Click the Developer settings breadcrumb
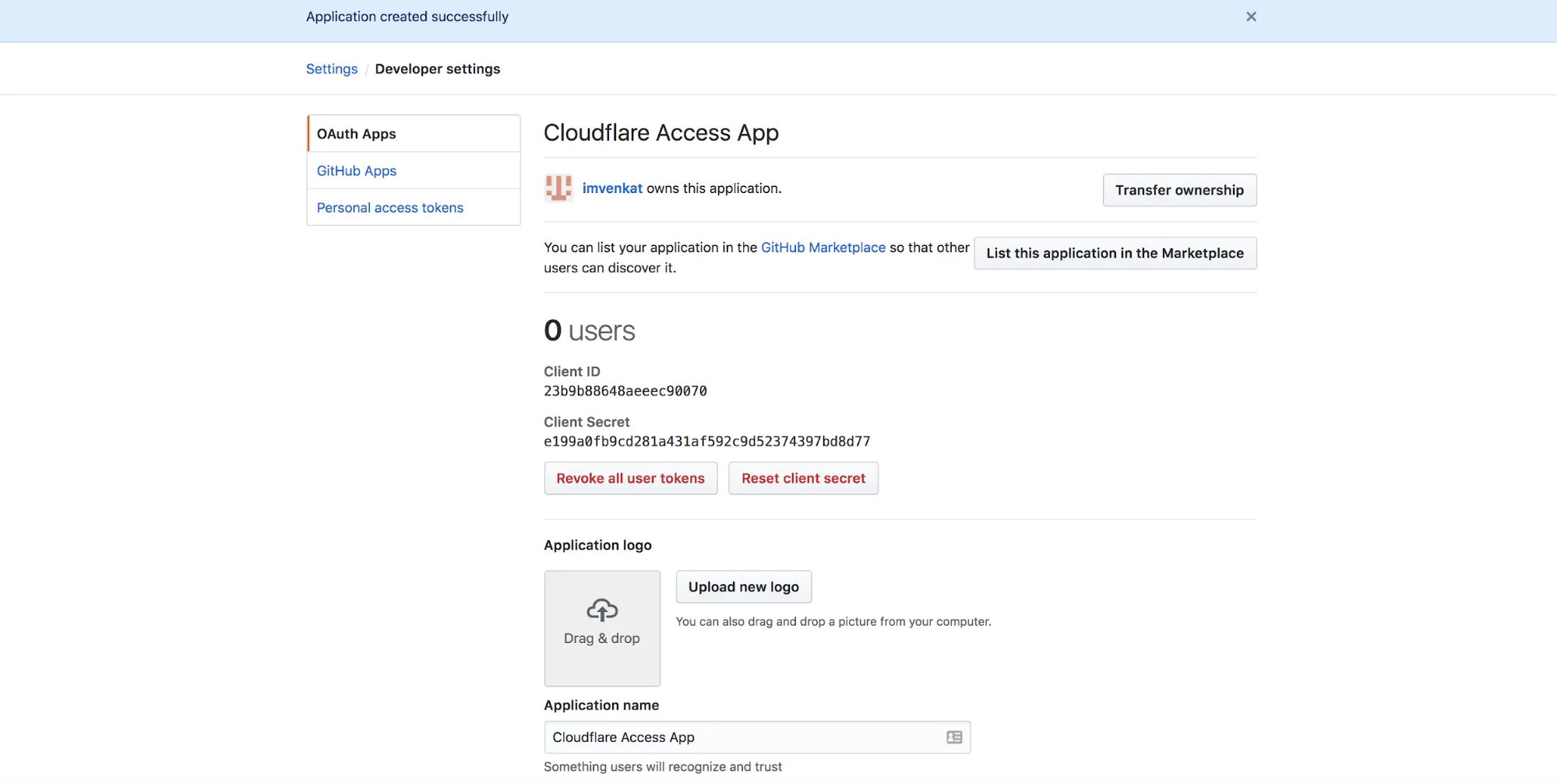Image resolution: width=1557 pixels, height=784 pixels. click(437, 69)
